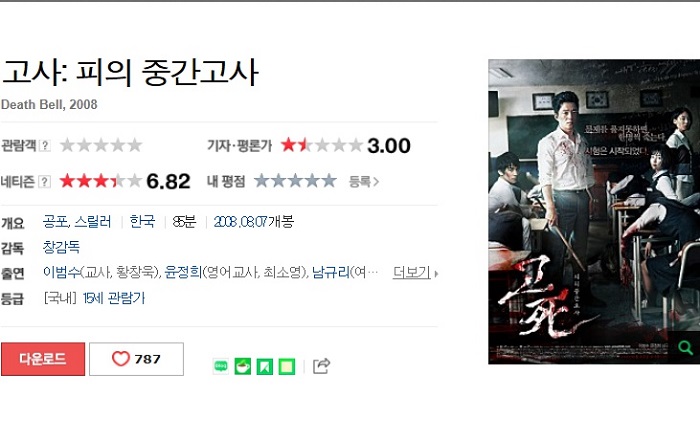
Task: Click magnifier icon on movie poster
Action: (x=685, y=347)
